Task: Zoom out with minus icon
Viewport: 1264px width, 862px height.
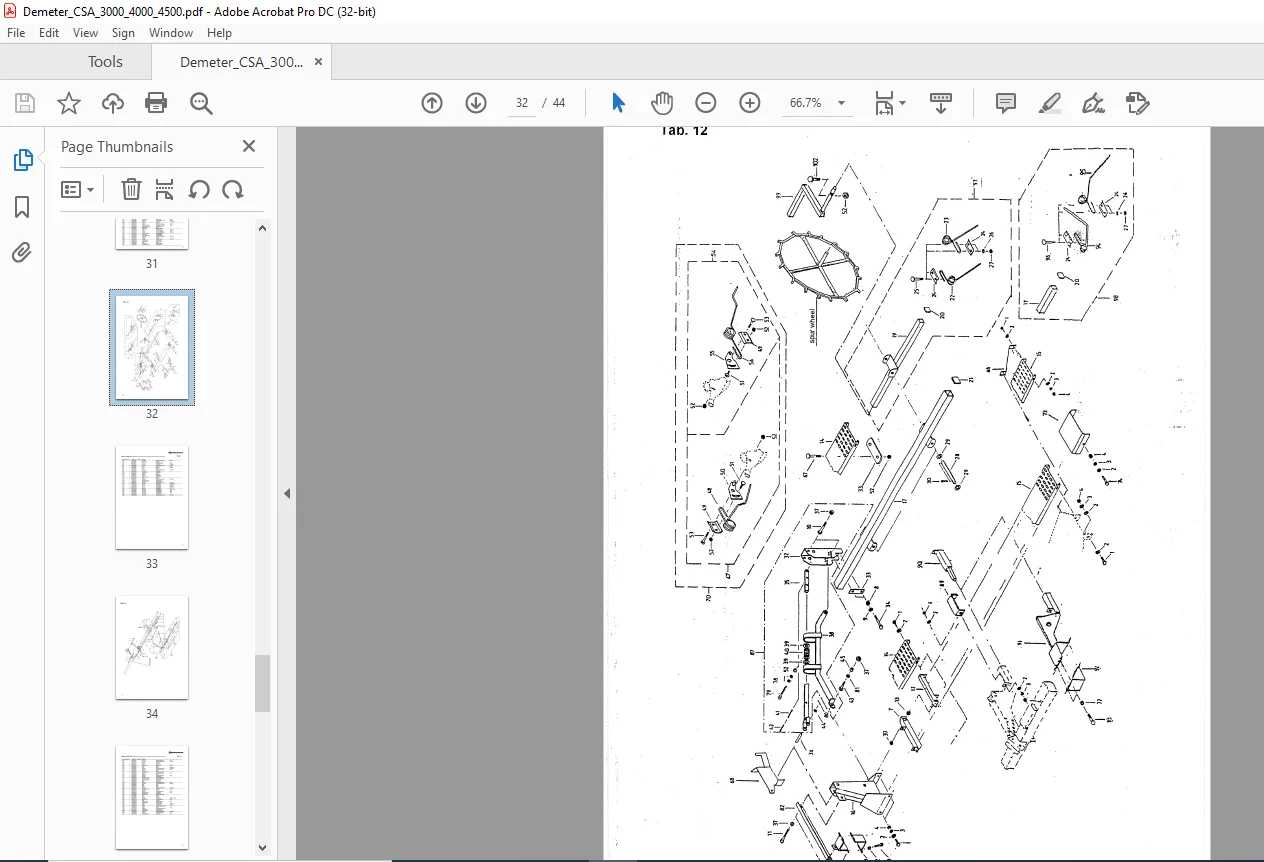Action: 706,103
